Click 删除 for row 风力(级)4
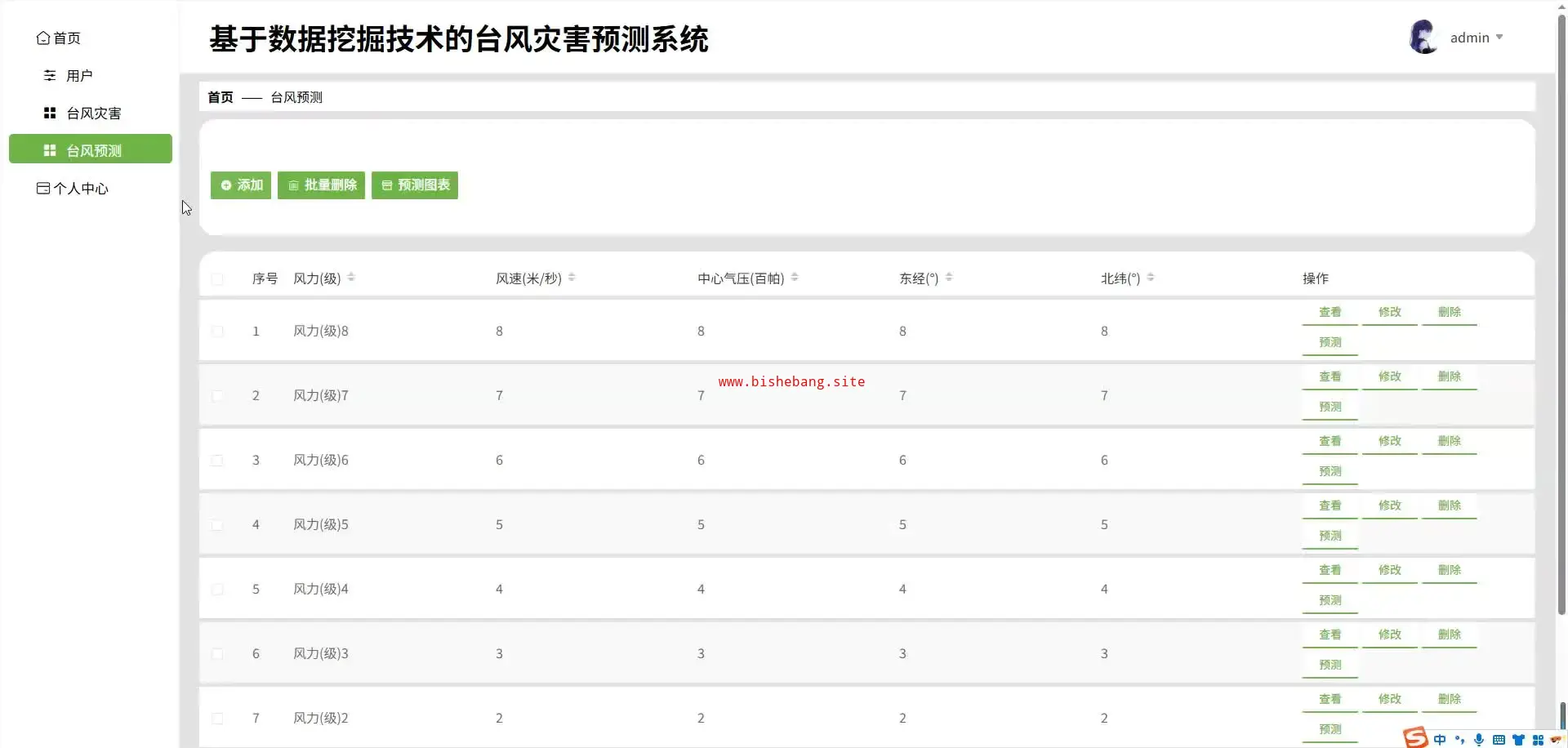 coord(1450,571)
